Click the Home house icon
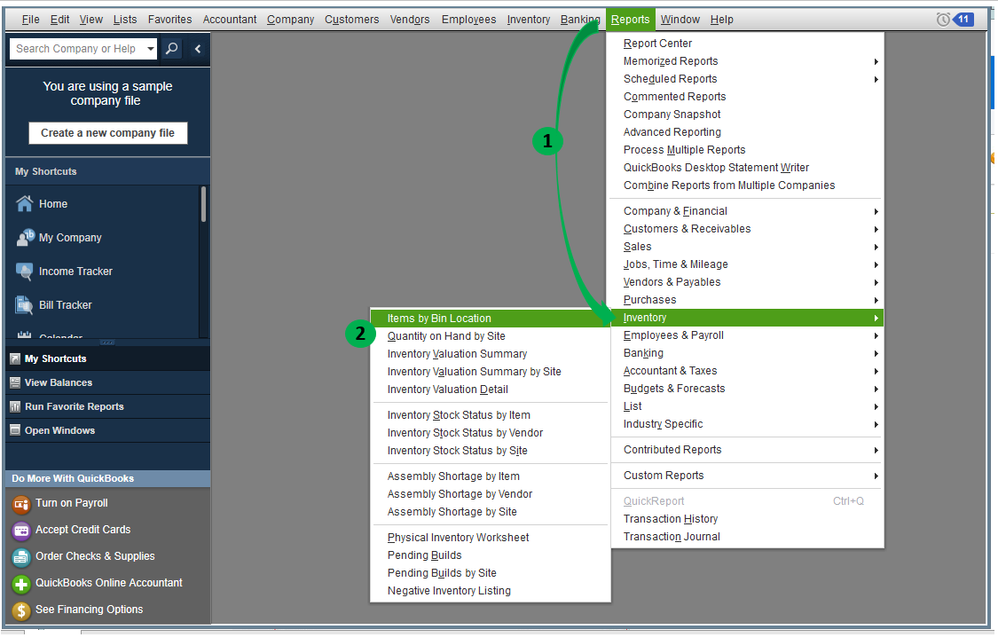 coord(24,204)
